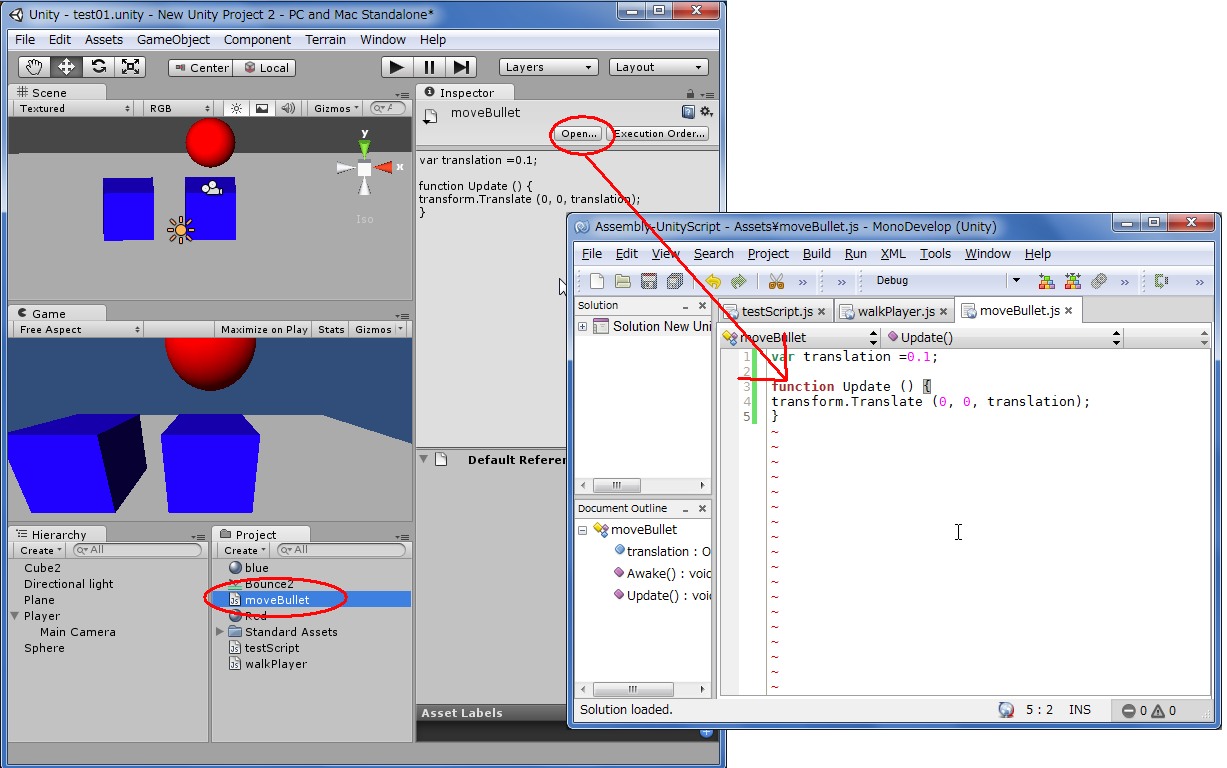This screenshot has height=768, width=1227.
Task: Click the Execution Order... button
Action: 659,134
